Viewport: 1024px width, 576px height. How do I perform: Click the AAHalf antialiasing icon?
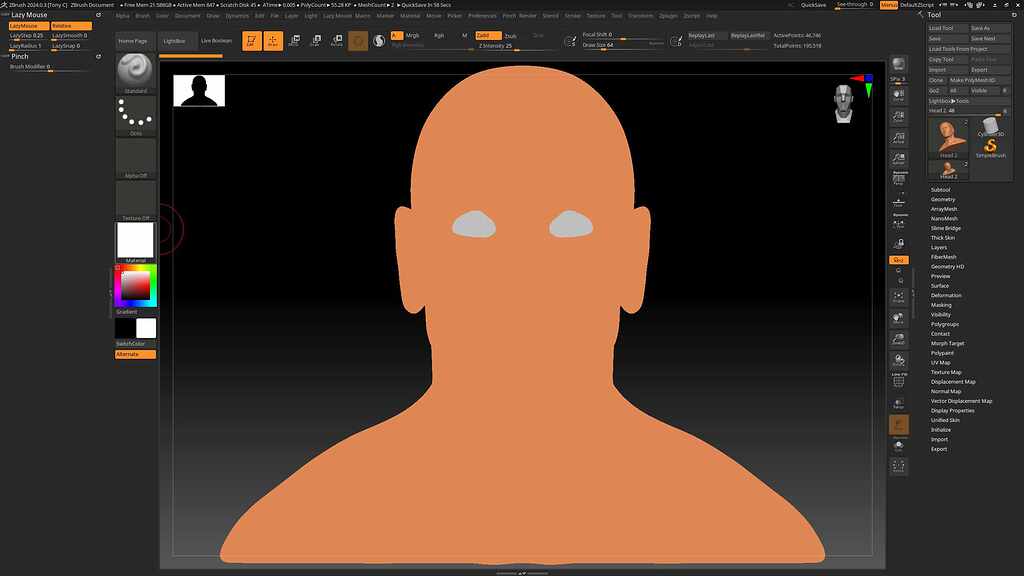coord(899,157)
